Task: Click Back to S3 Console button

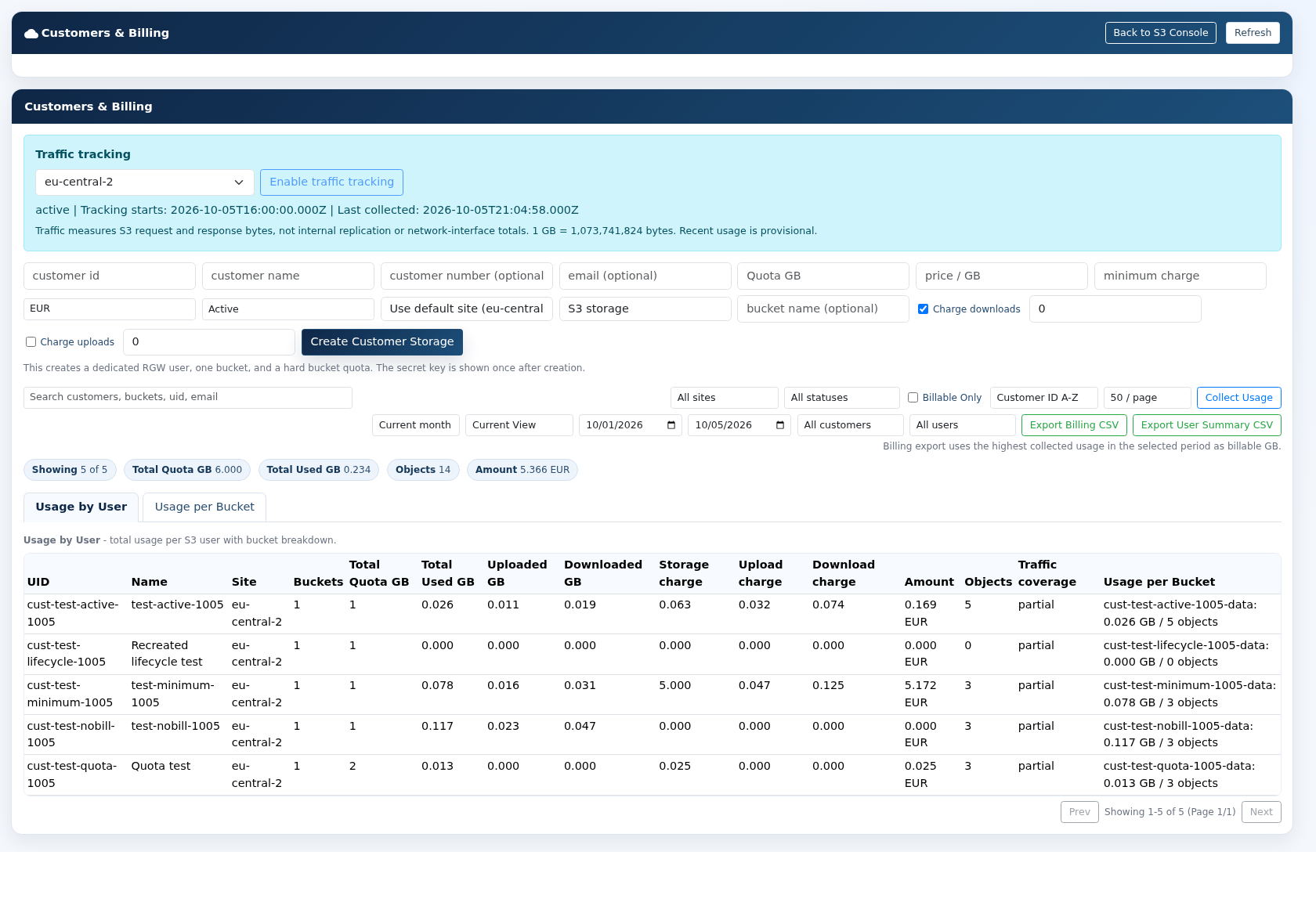Action: 1161,33
